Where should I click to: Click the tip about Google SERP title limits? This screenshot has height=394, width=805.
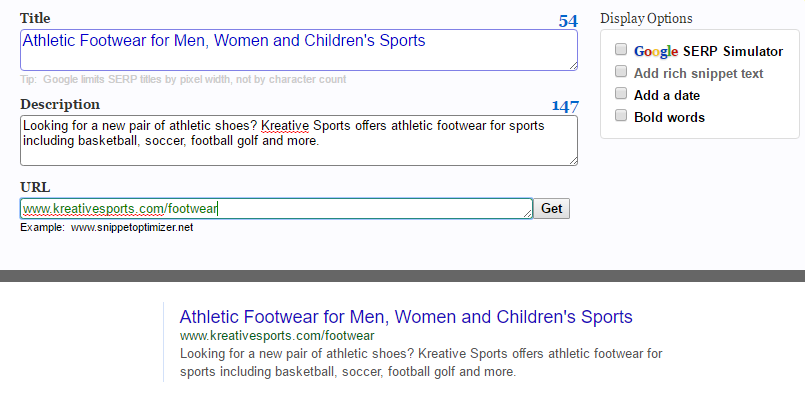[183, 80]
